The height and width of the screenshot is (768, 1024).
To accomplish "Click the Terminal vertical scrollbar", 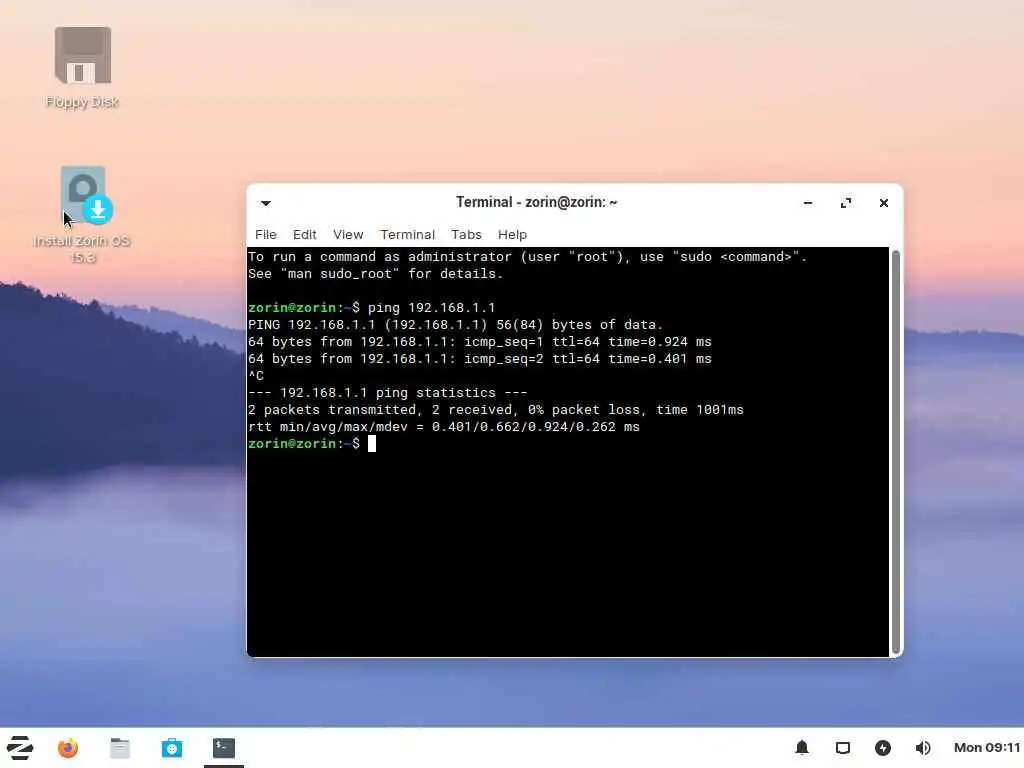I will tap(895, 451).
